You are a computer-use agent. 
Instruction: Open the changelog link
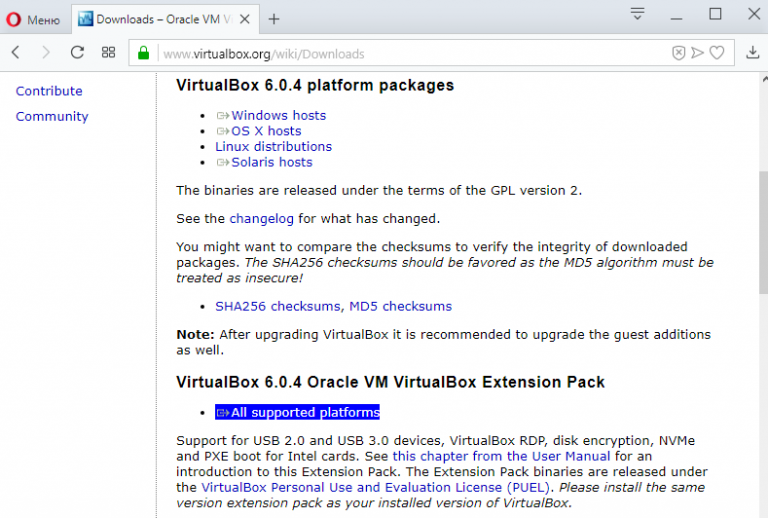point(262,219)
